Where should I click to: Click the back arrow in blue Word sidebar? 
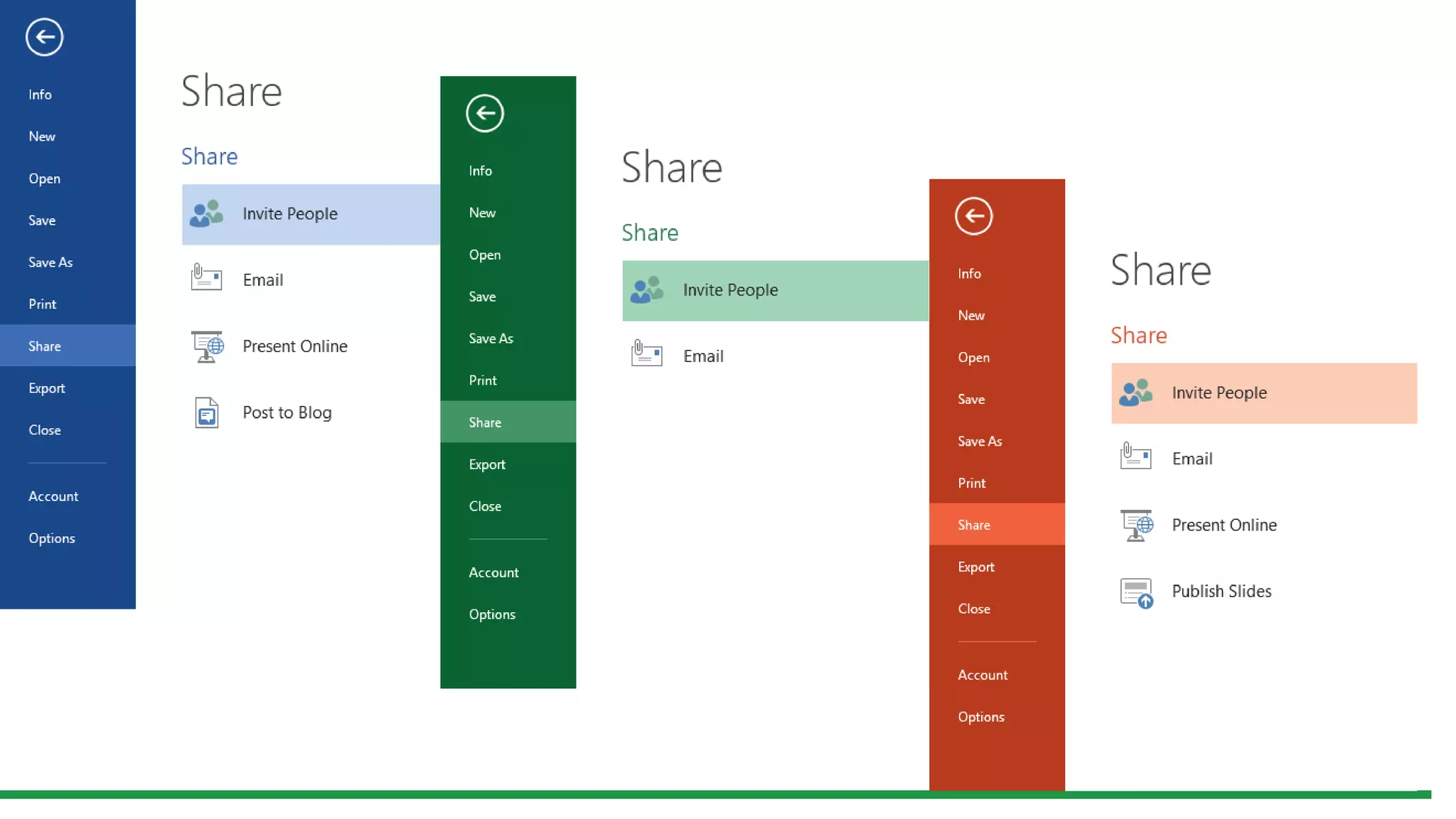point(45,37)
